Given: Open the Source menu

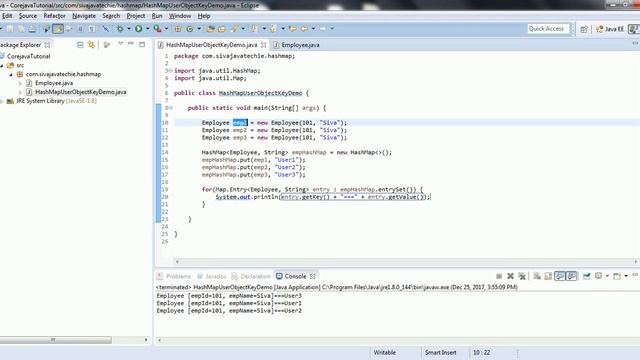Looking at the screenshot, I should click(x=28, y=16).
